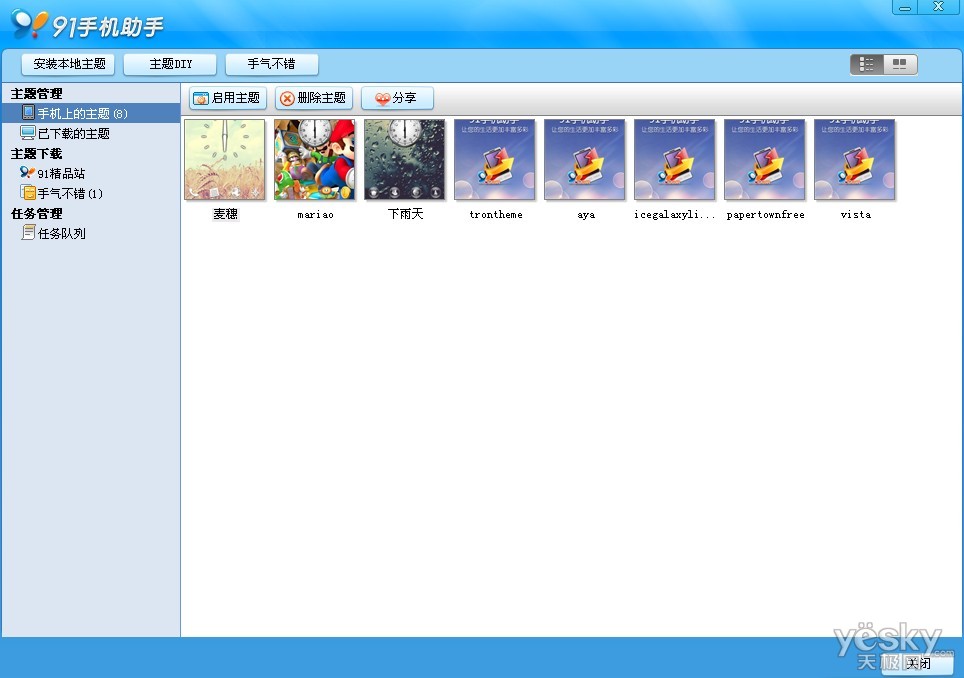
Task: Select the icegalaxyli... theme thumbnail
Action: click(x=674, y=160)
